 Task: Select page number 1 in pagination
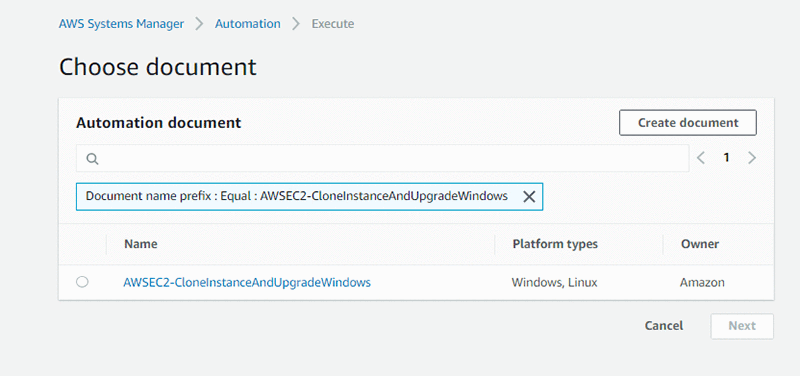pyautogui.click(x=726, y=158)
